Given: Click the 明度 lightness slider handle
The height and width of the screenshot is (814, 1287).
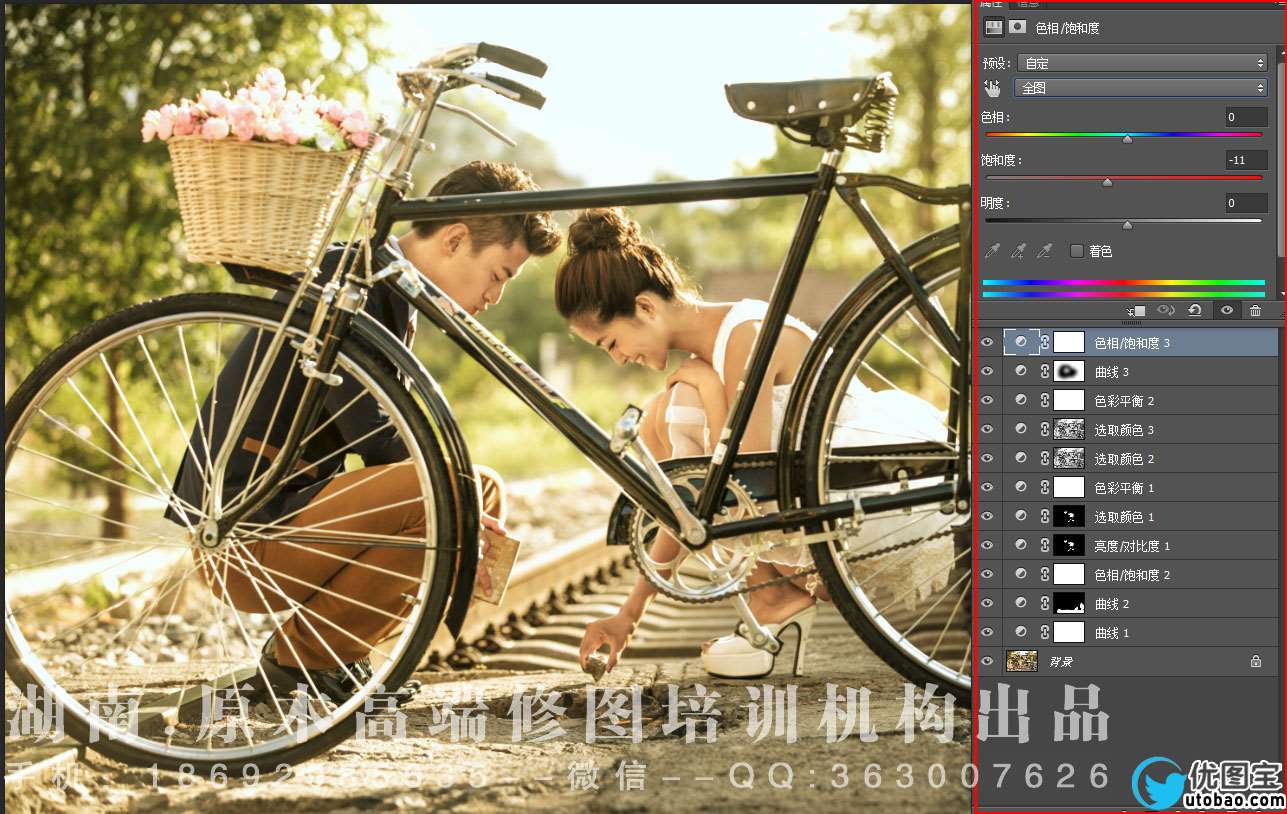Looking at the screenshot, I should click(x=1127, y=225).
